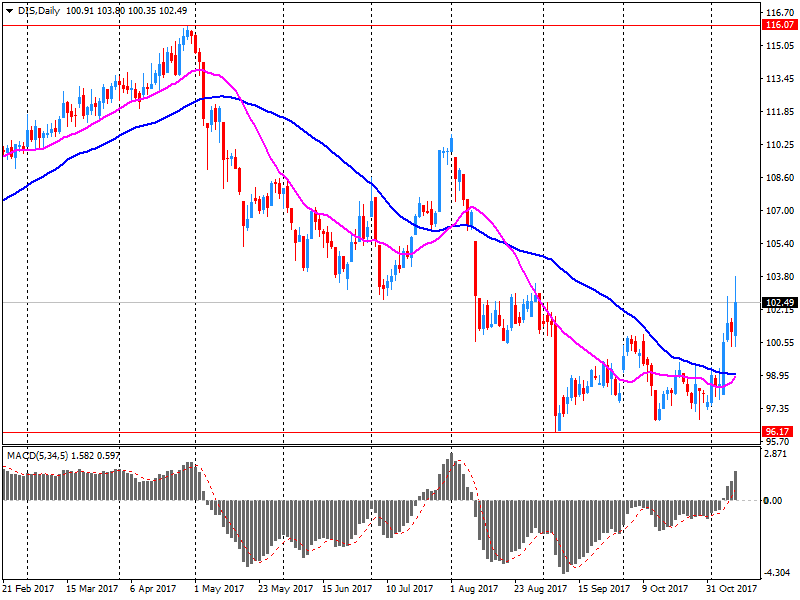Click the 97.35 price axis value
Screen dimensions: 800x600
pos(780,409)
